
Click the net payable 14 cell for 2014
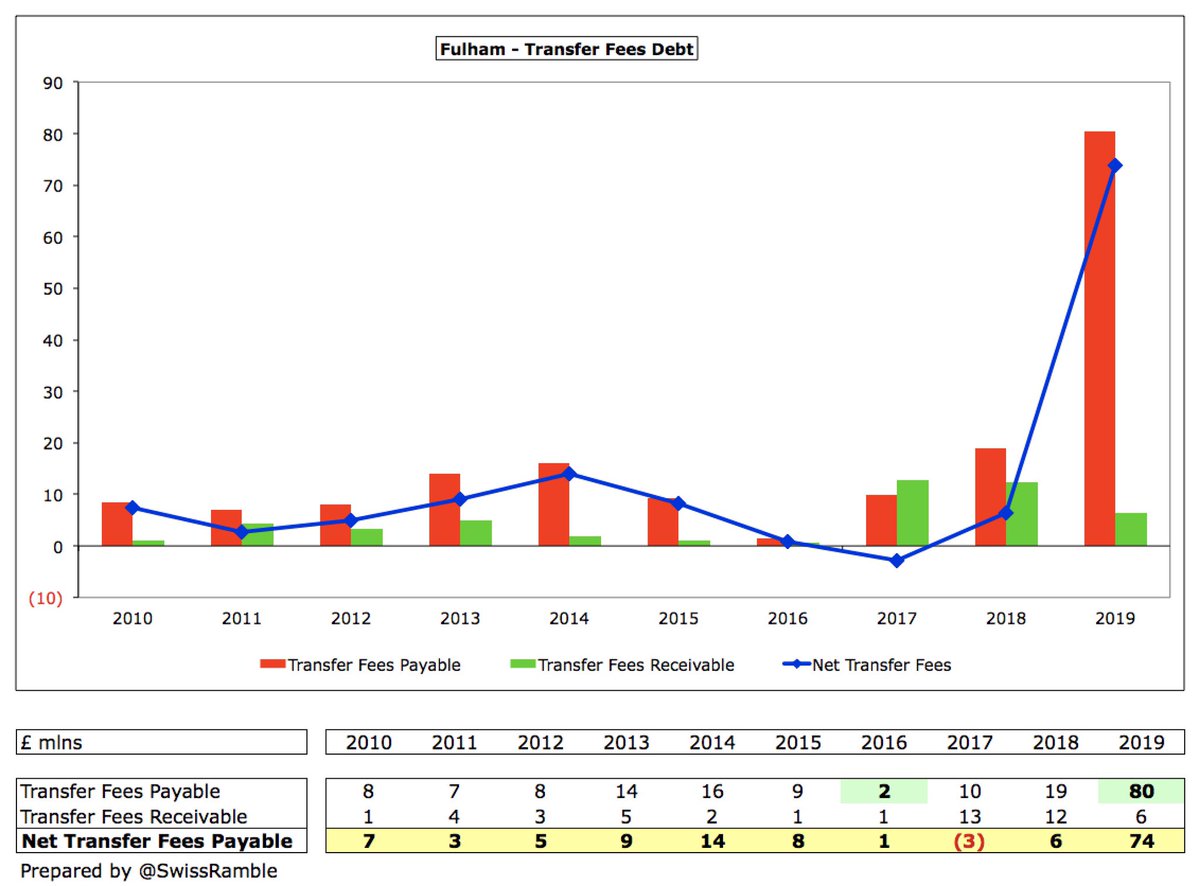(713, 841)
